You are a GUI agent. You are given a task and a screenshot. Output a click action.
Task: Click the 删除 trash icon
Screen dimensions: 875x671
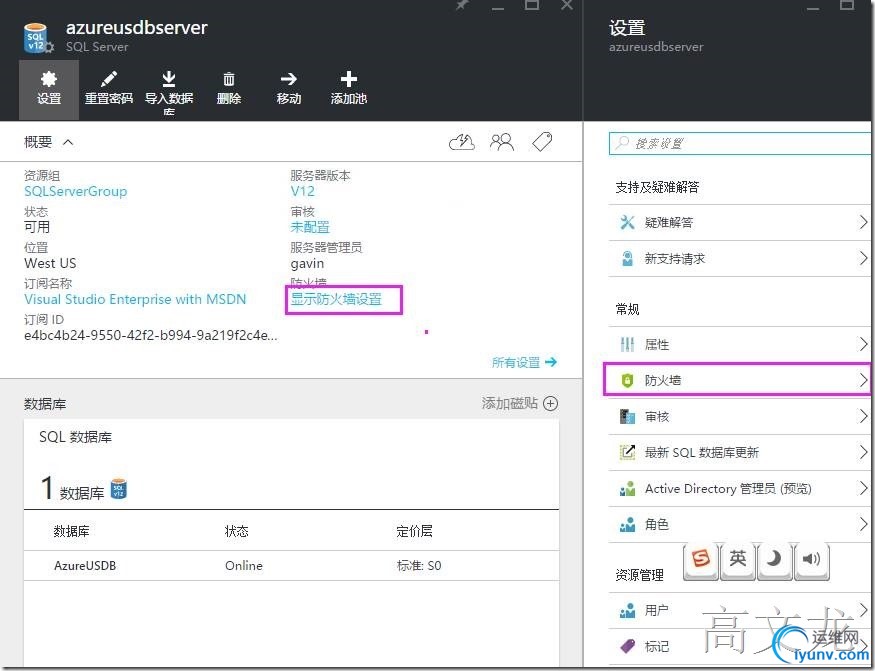[229, 79]
